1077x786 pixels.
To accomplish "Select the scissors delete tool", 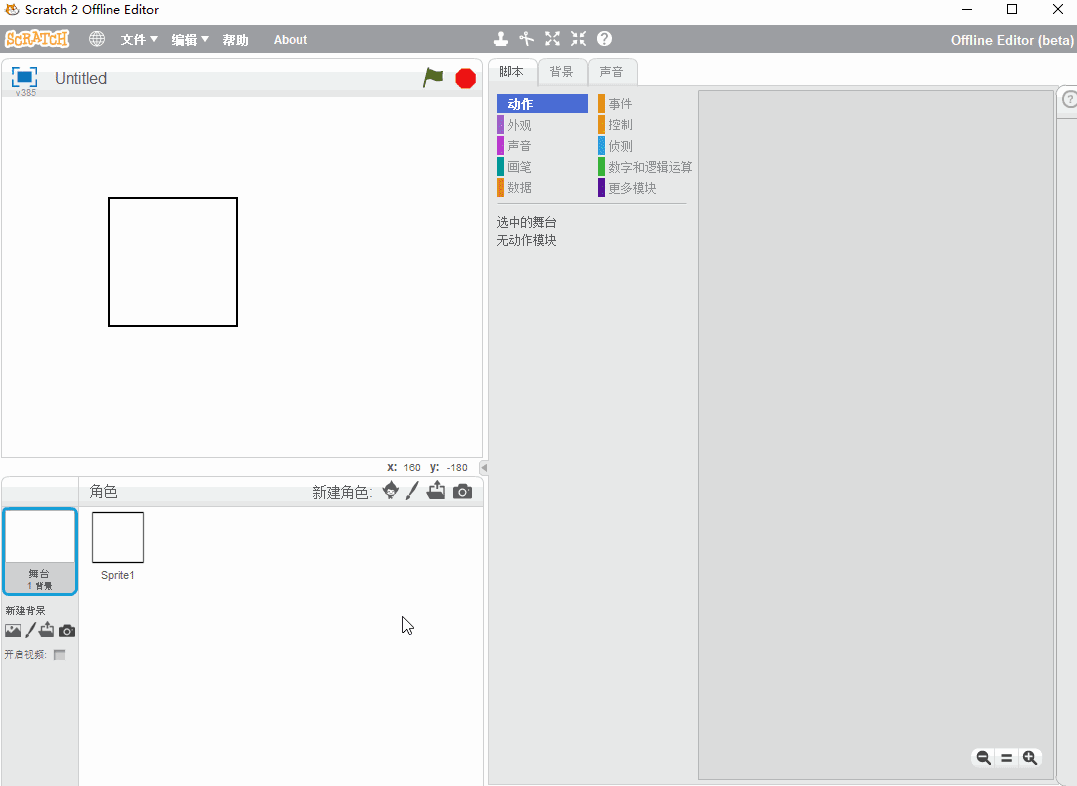I will pos(527,39).
